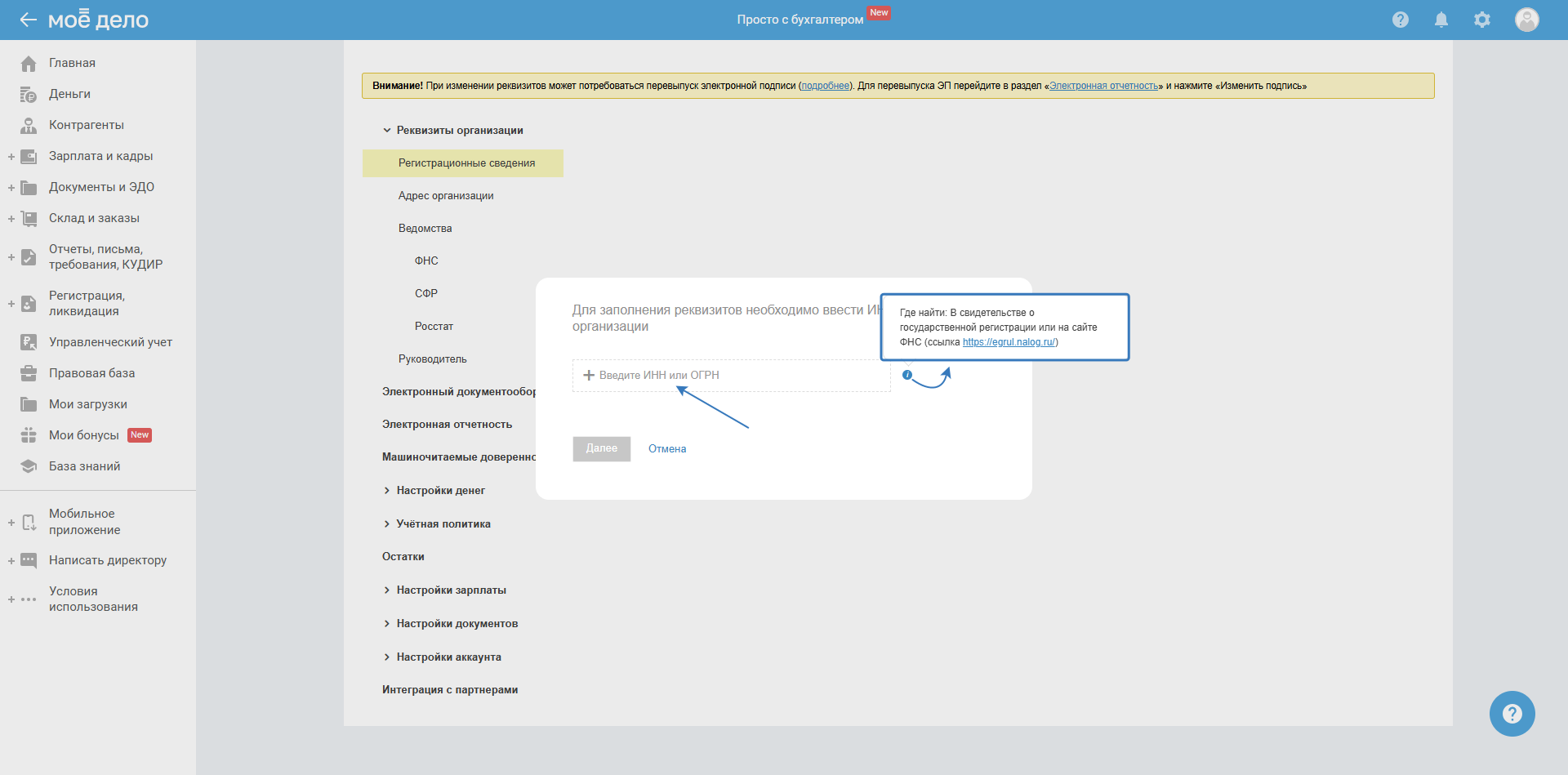Click the Условия использования dots icon
The image size is (1568, 775).
(29, 599)
